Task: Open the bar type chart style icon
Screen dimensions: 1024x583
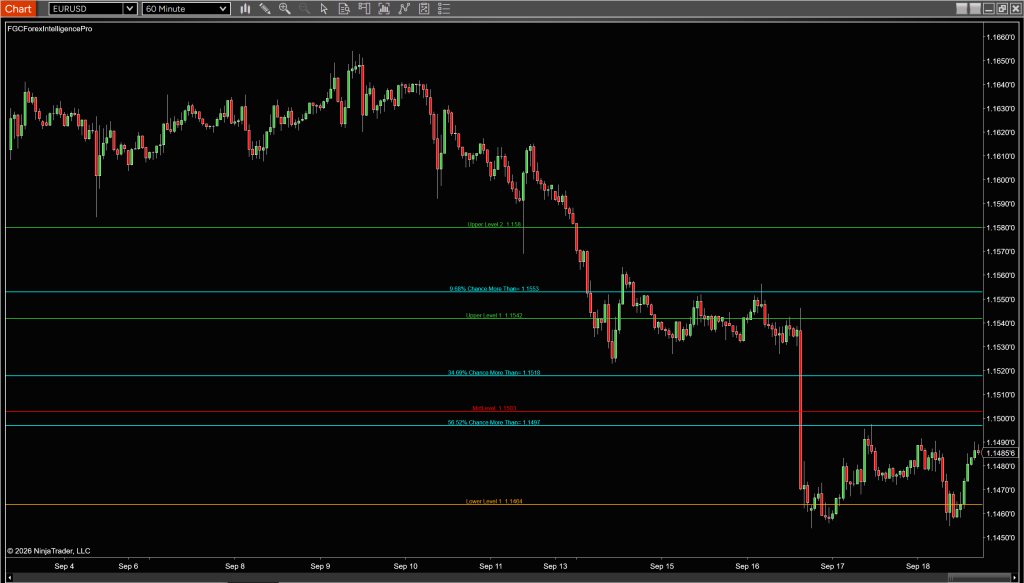Action: [x=246, y=8]
